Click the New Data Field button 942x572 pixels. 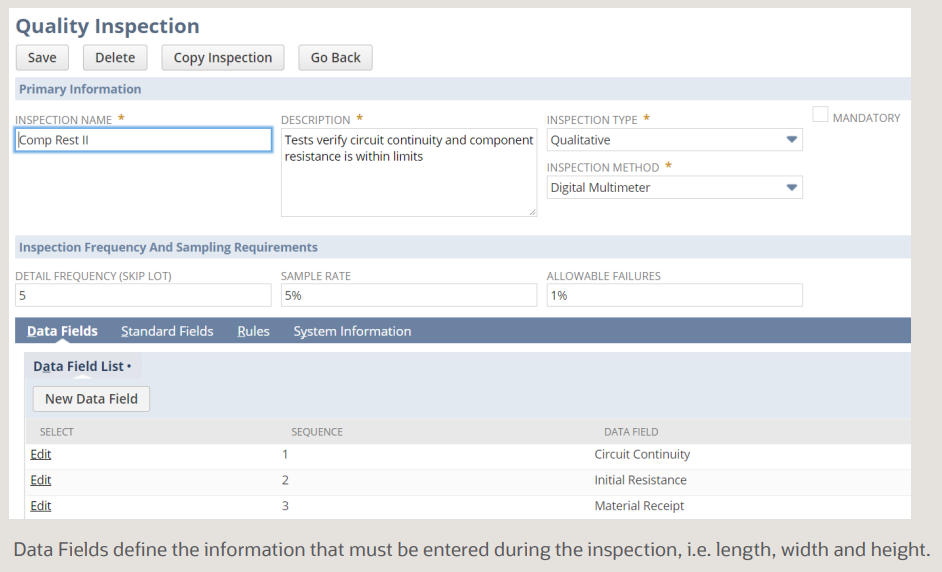(x=91, y=399)
